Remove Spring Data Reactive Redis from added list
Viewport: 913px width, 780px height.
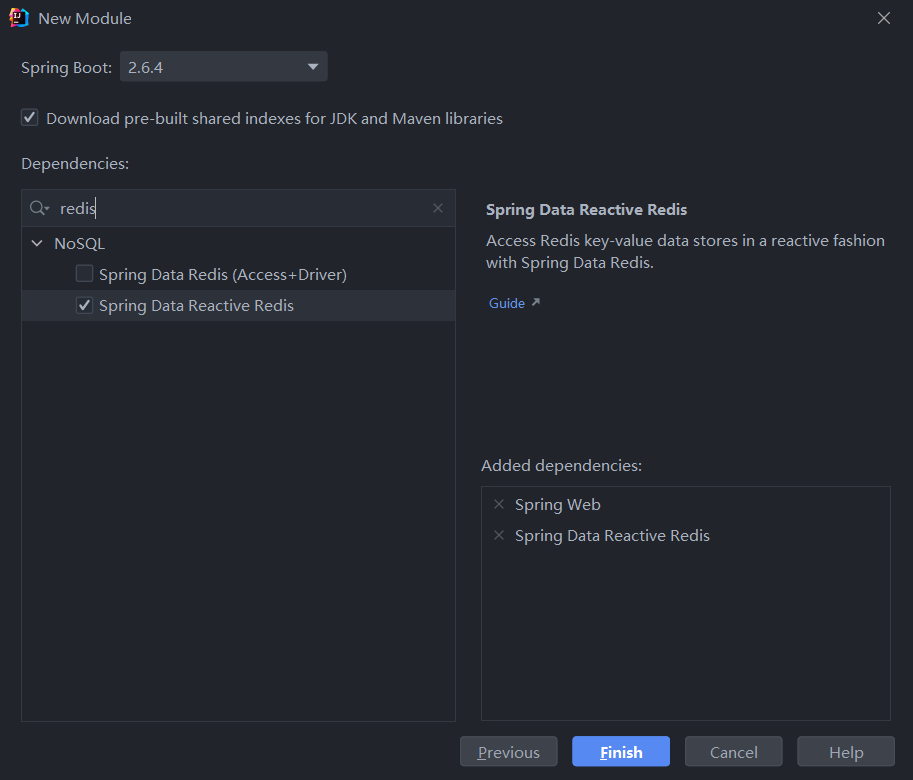[499, 535]
